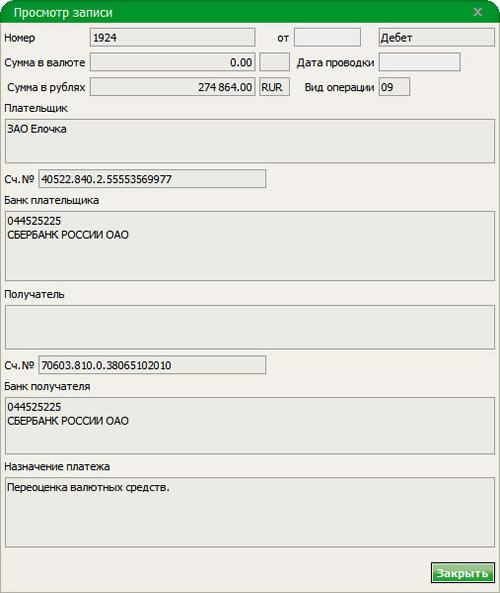The image size is (500, 593).
Task: Click the Банк получателя text area
Action: [250, 426]
